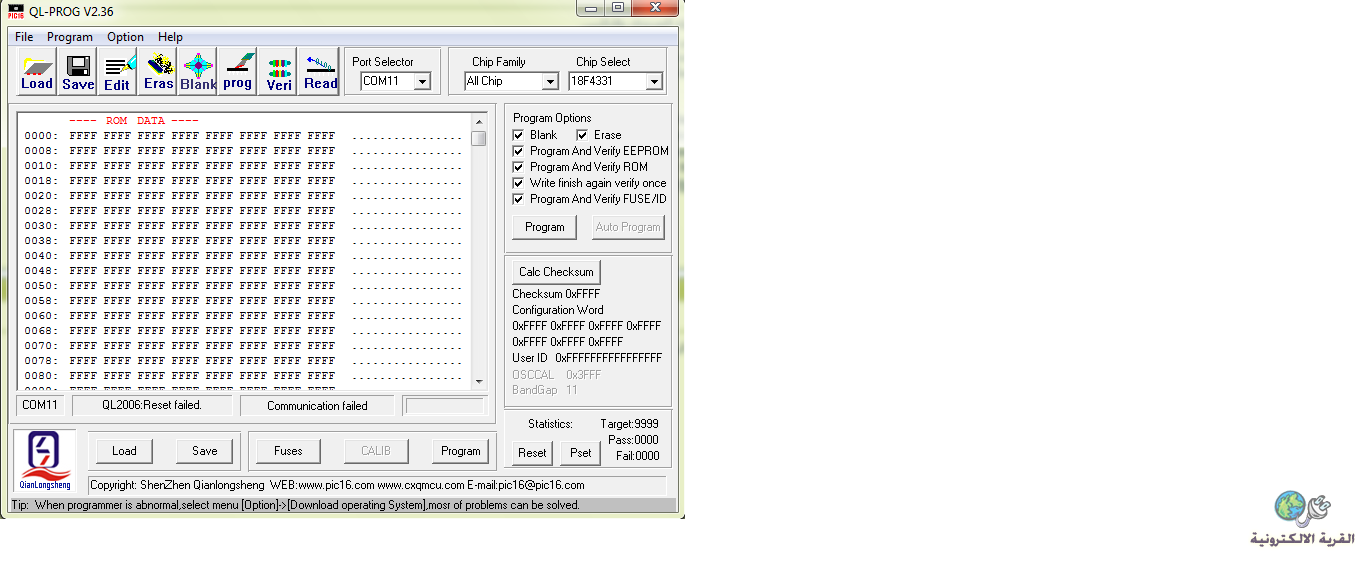1360x561 pixels.
Task: Click the 'QL2006:Reset failed.' status text
Action: coord(152,405)
